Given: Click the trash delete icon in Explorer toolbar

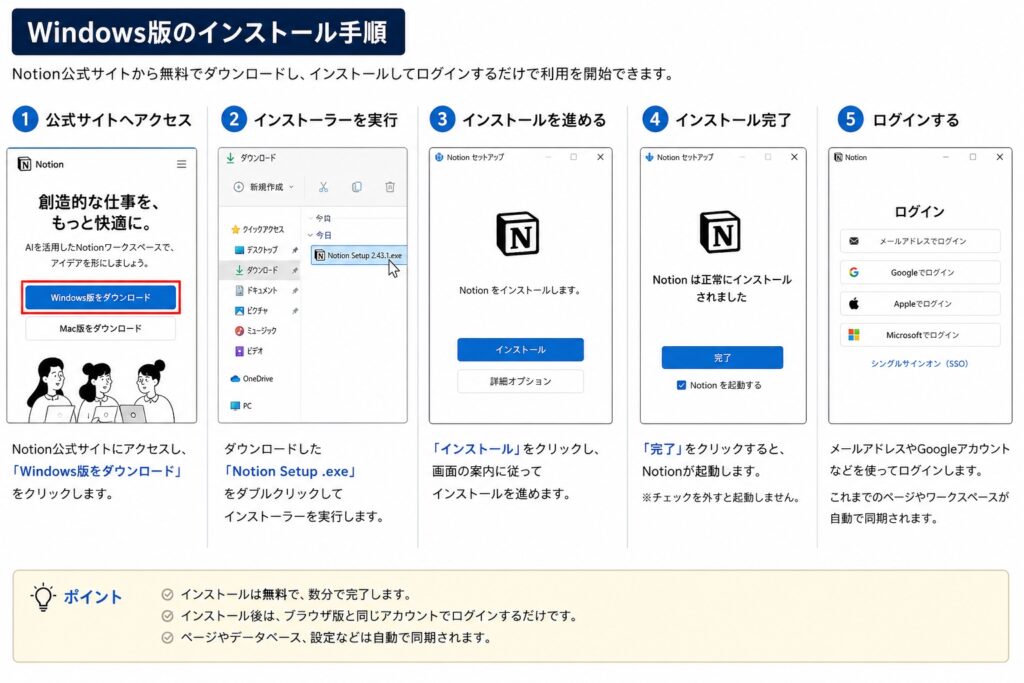Looking at the screenshot, I should [x=390, y=187].
